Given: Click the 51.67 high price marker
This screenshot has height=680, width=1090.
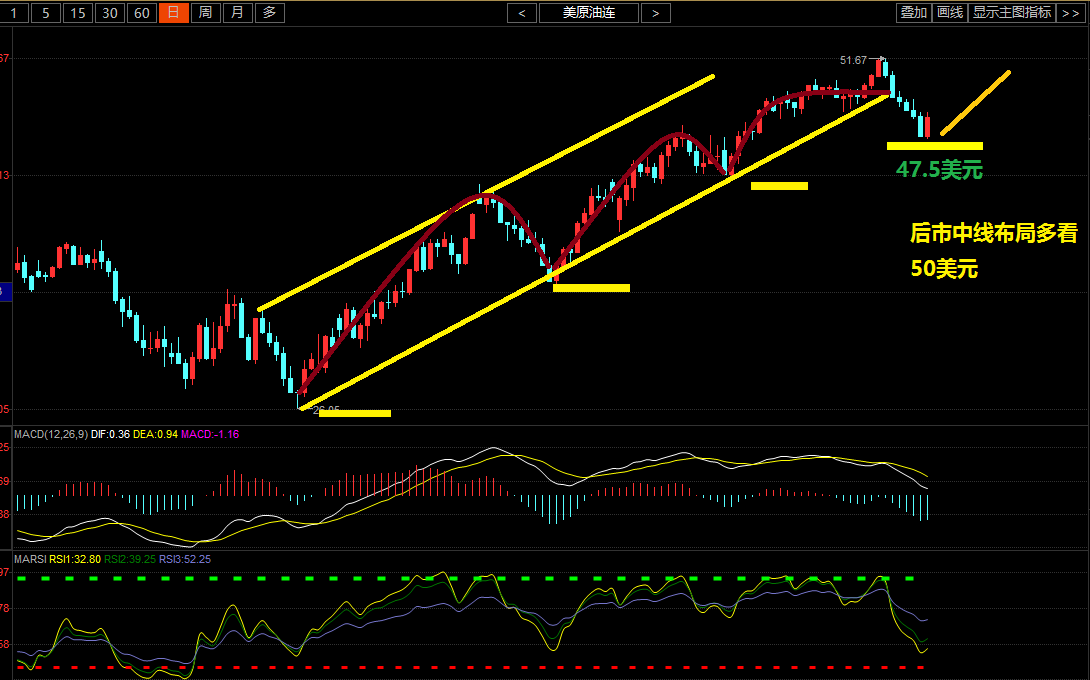Looking at the screenshot, I should point(853,60).
